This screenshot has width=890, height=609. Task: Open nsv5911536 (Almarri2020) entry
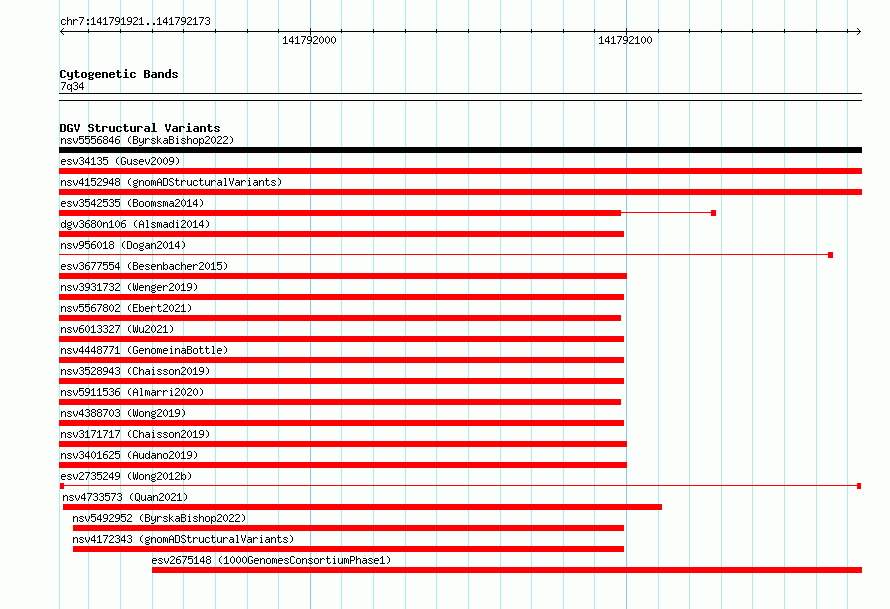(132, 392)
